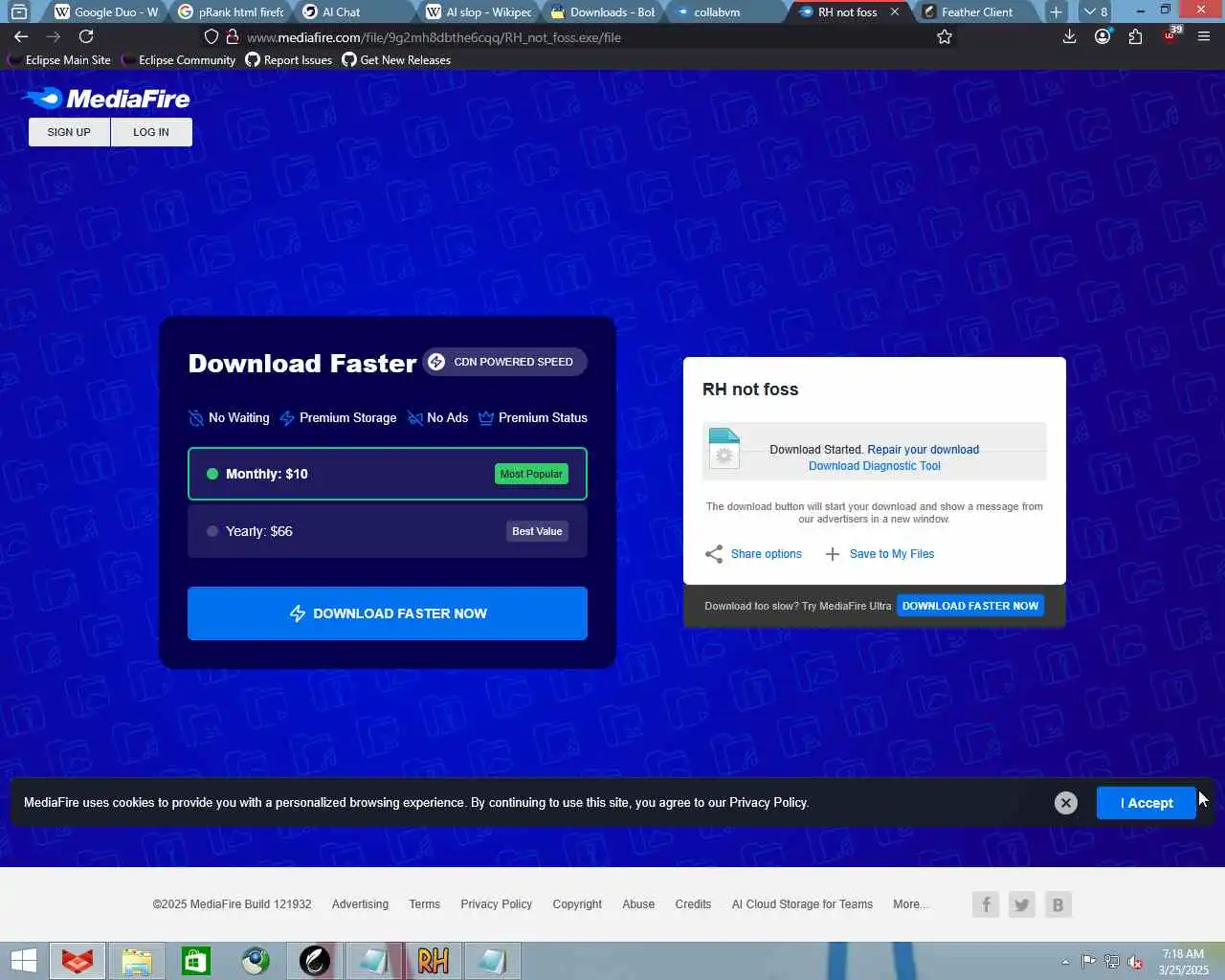Switch to the Google Duo Wikipedia tab
The height and width of the screenshot is (980, 1225).
105,11
